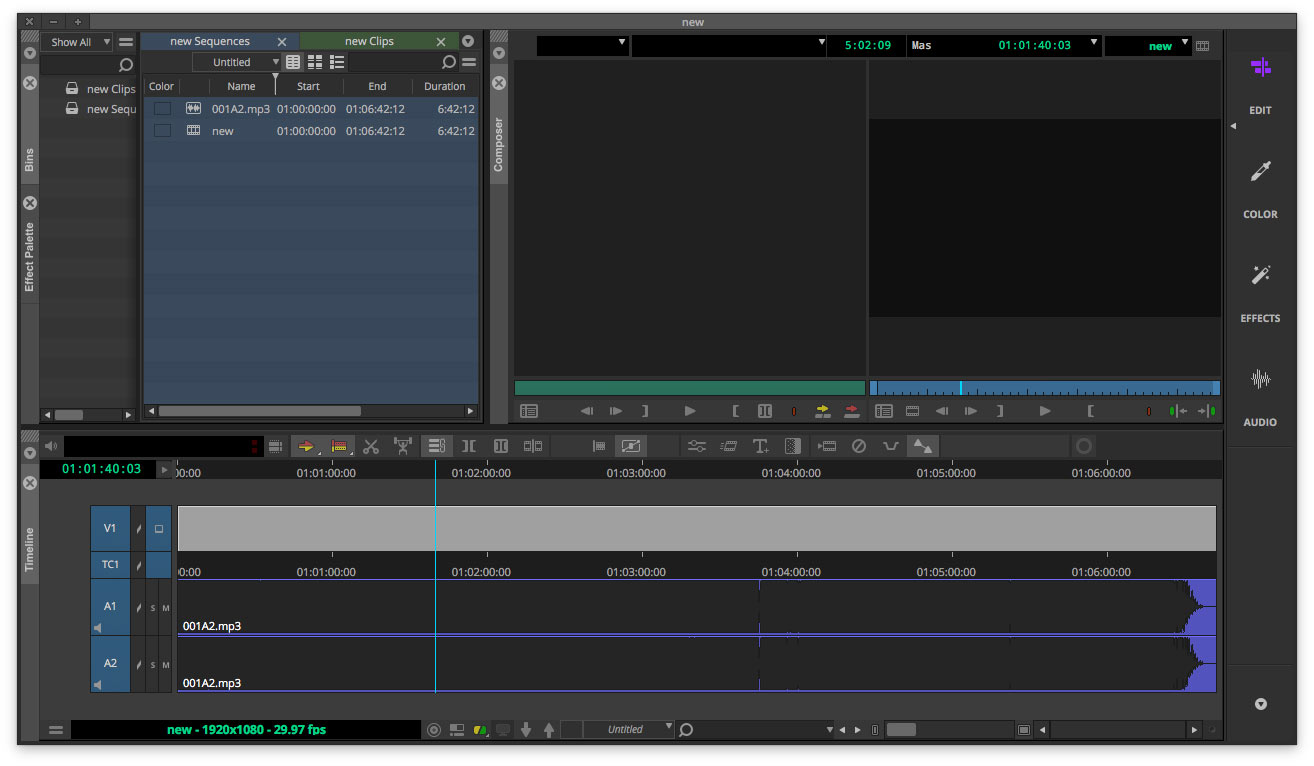Toggle the A1 track selector
The width and height of the screenshot is (1314, 766).
point(110,607)
